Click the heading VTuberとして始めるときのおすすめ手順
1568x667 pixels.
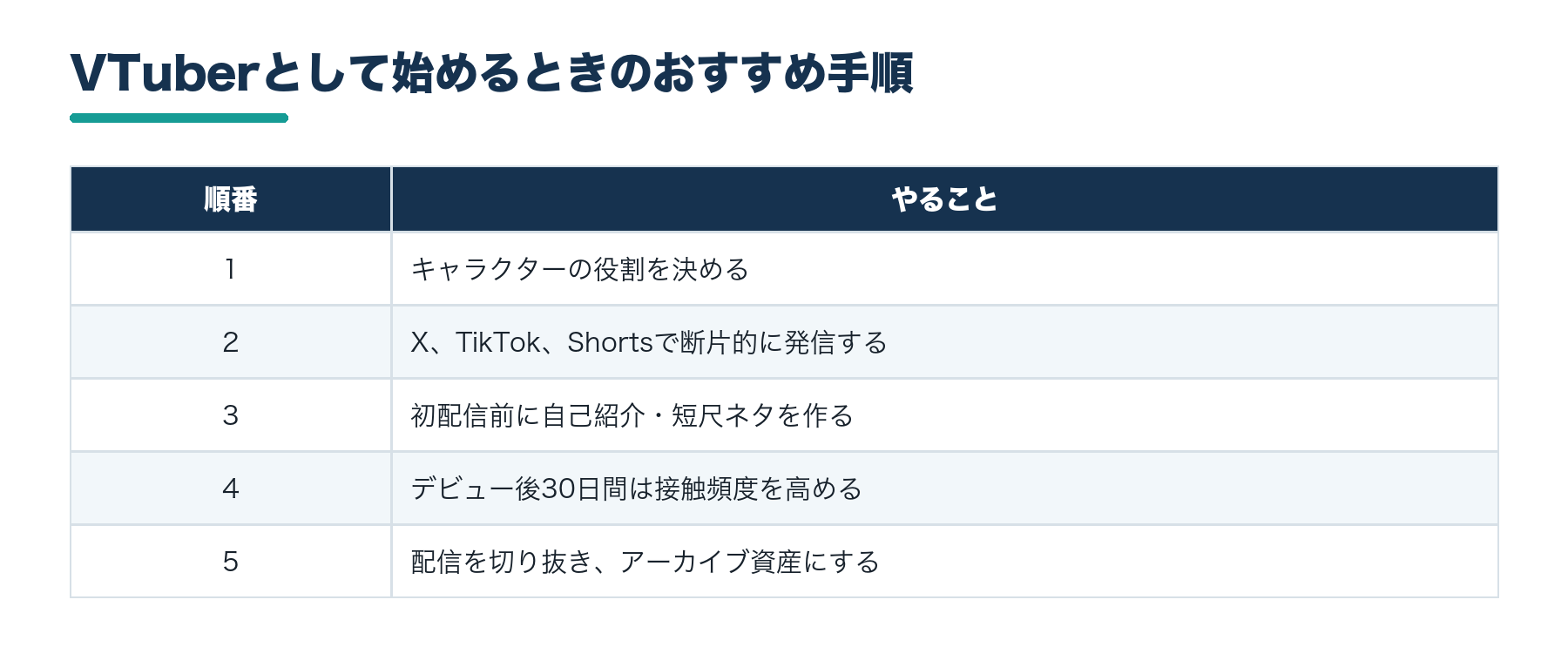[x=492, y=73]
